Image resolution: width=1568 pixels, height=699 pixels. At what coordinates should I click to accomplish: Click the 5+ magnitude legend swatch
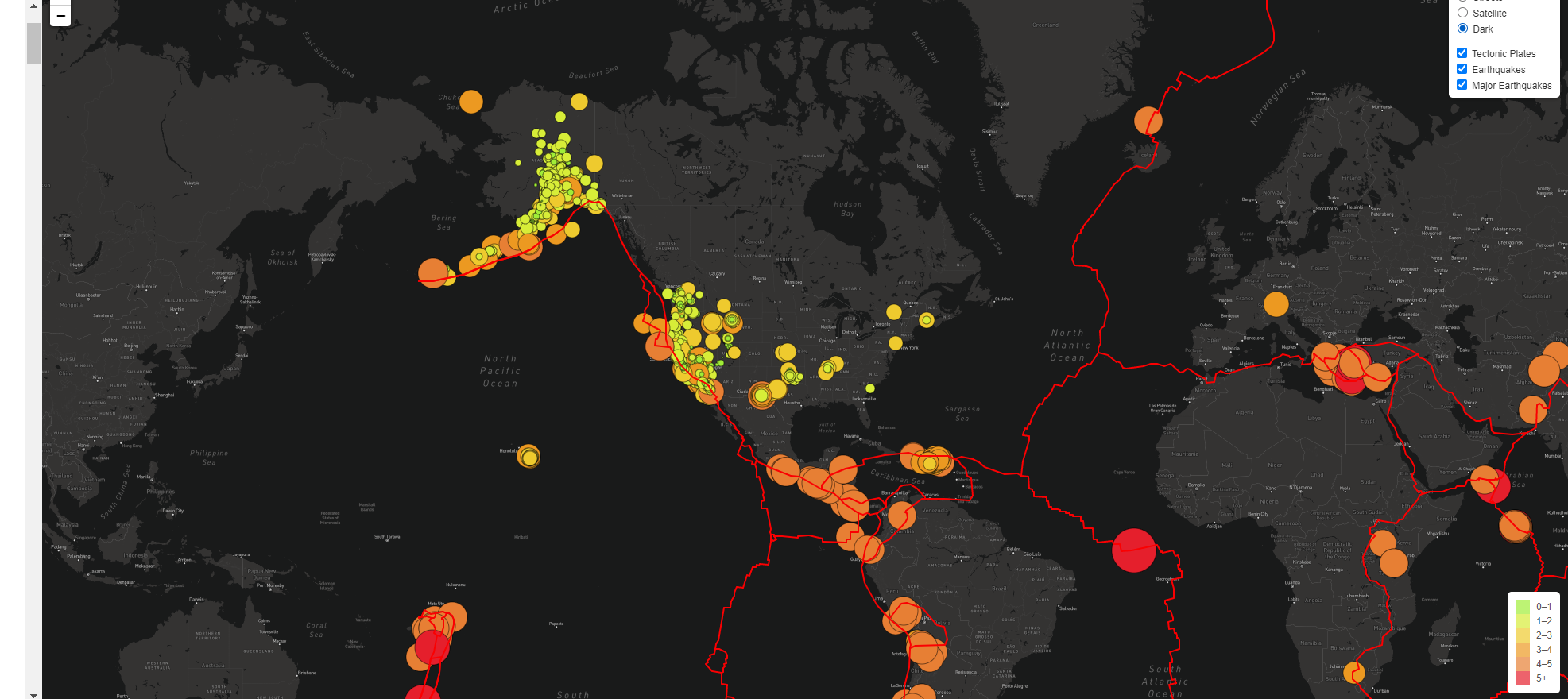[x=1523, y=678]
